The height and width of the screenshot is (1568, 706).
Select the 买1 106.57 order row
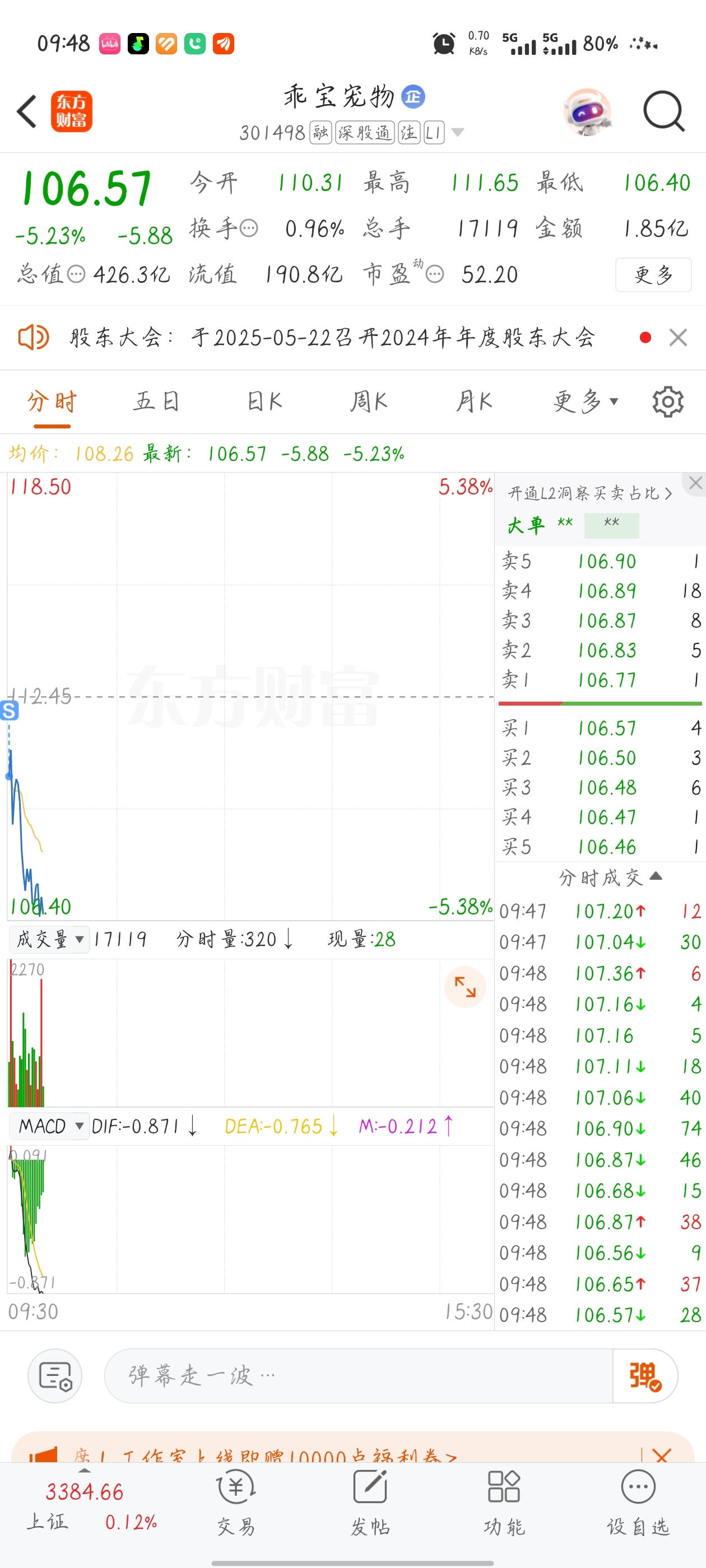601,728
